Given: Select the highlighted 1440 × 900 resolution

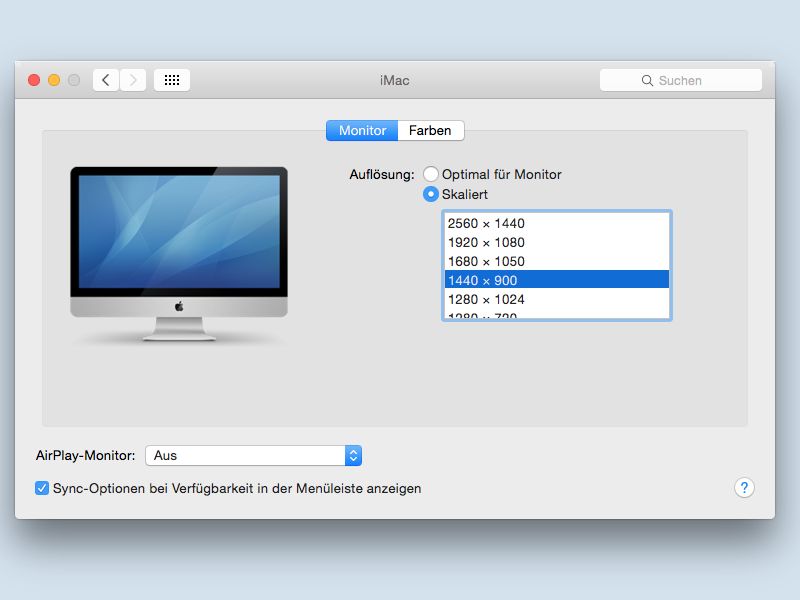Looking at the screenshot, I should [x=557, y=280].
